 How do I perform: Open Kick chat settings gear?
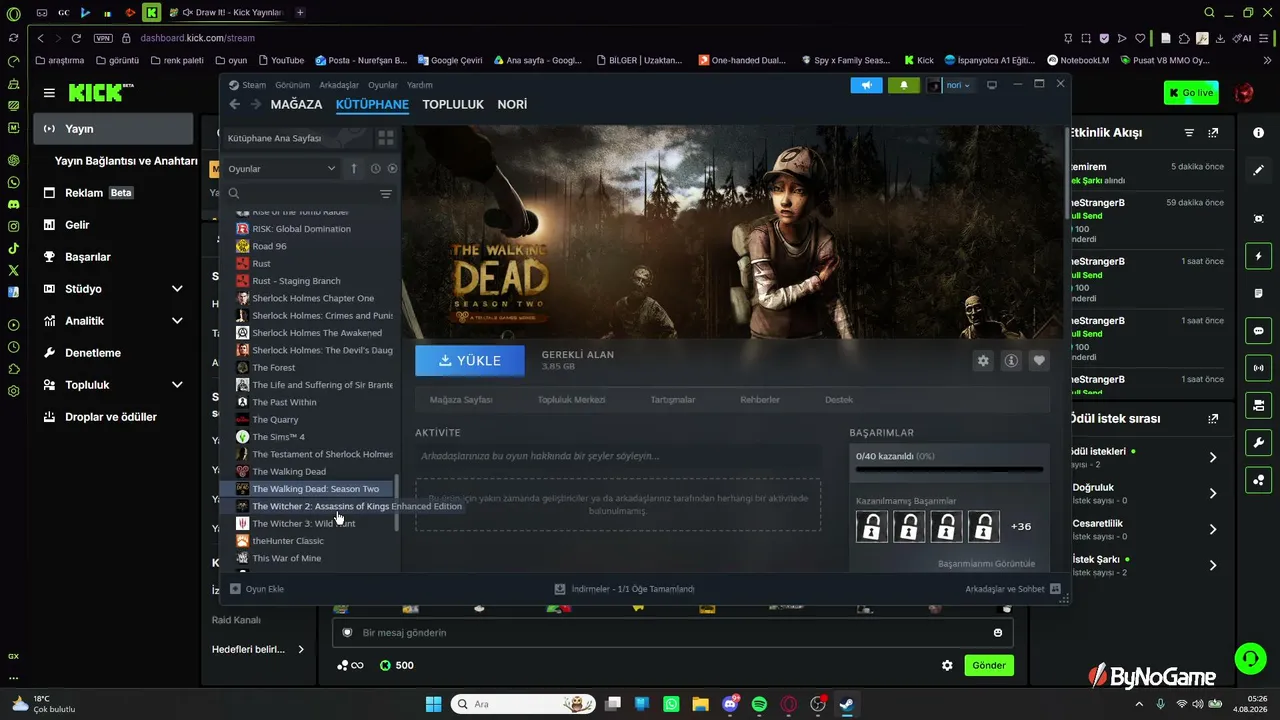[x=947, y=665]
